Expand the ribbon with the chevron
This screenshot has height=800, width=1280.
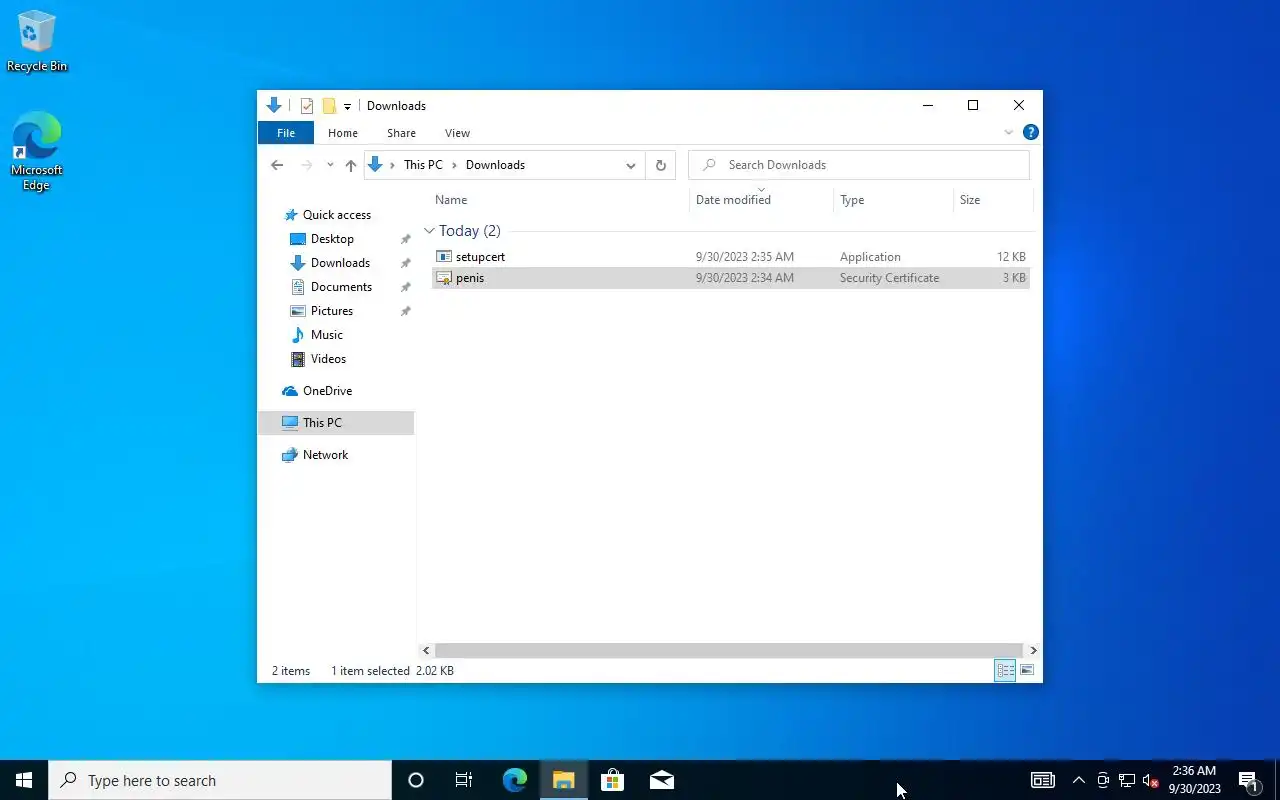(1008, 132)
